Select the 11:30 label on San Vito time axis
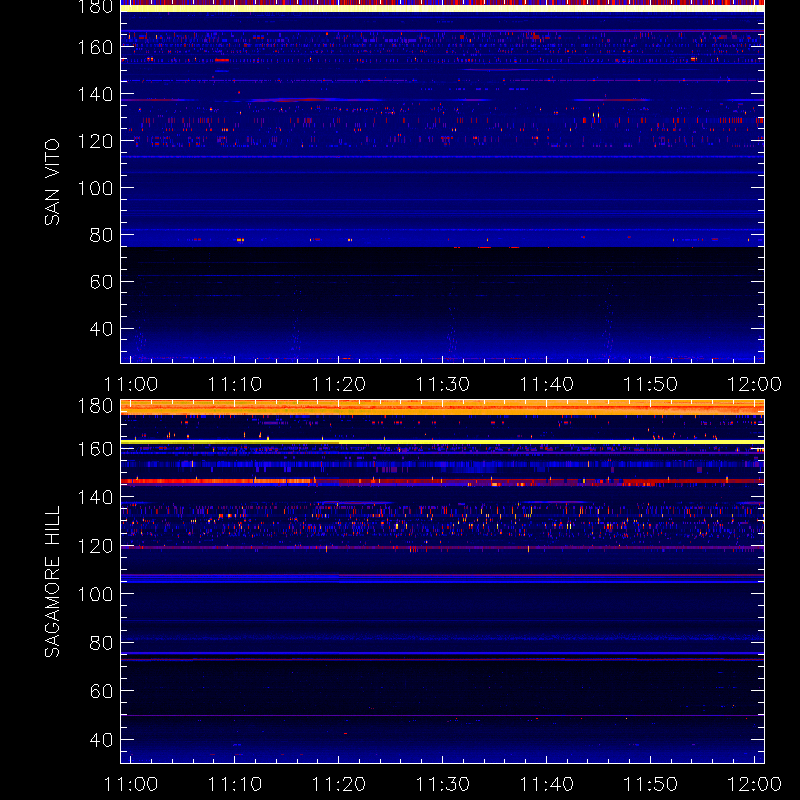This screenshot has width=800, height=800. [x=443, y=384]
